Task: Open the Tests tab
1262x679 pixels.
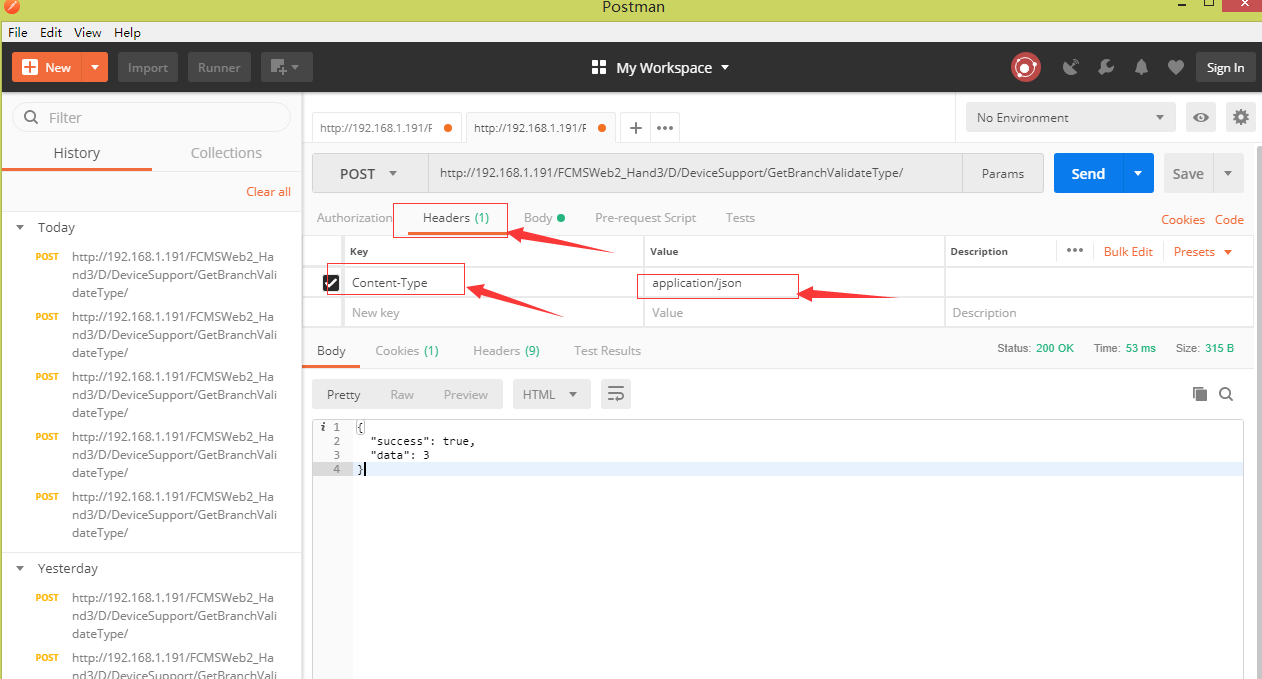Action: tap(740, 217)
